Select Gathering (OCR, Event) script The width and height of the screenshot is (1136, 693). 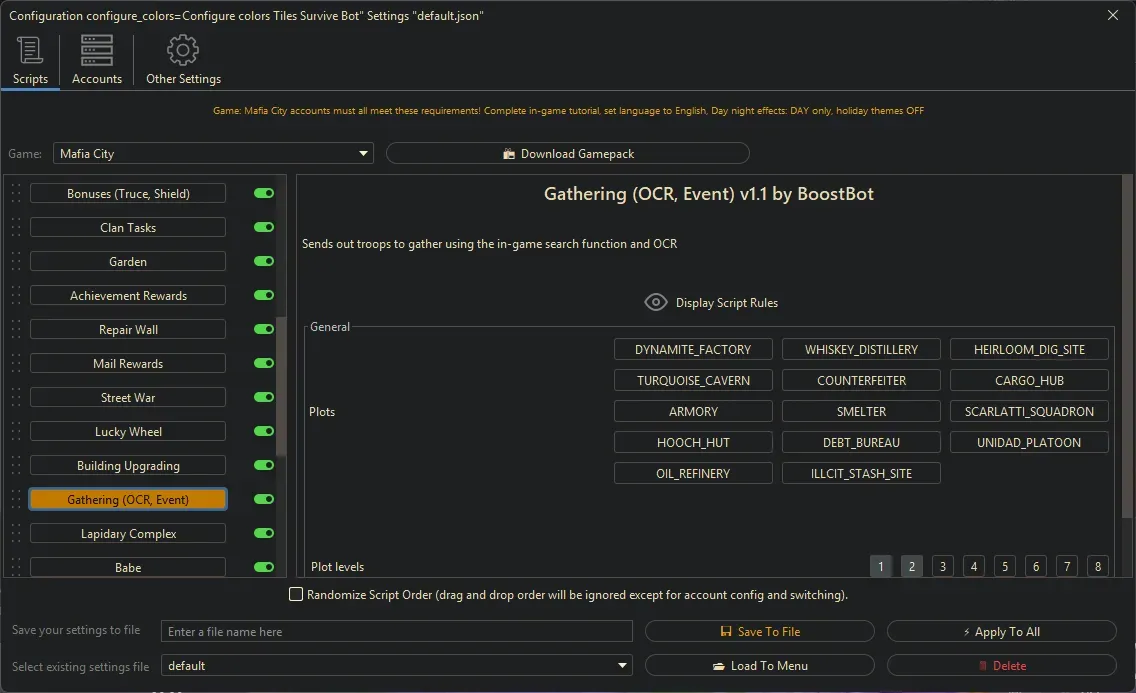point(128,500)
